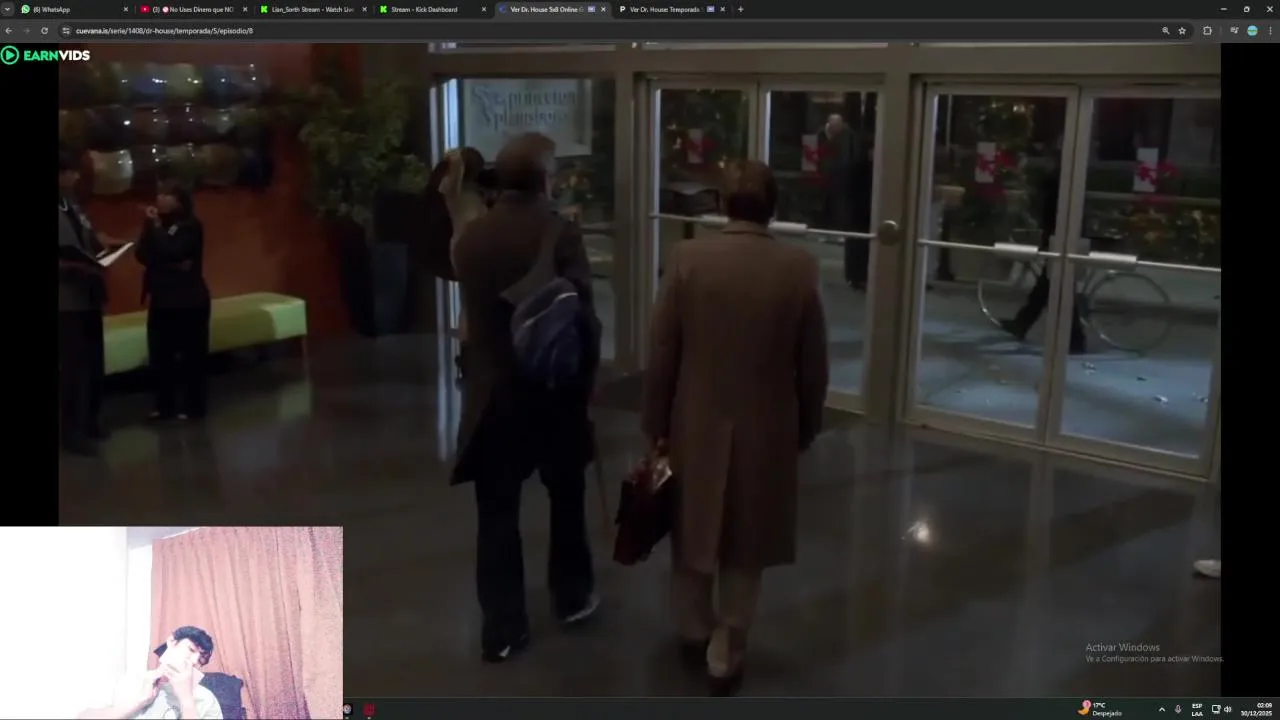Bookmark this page with the star icon

point(1182,31)
